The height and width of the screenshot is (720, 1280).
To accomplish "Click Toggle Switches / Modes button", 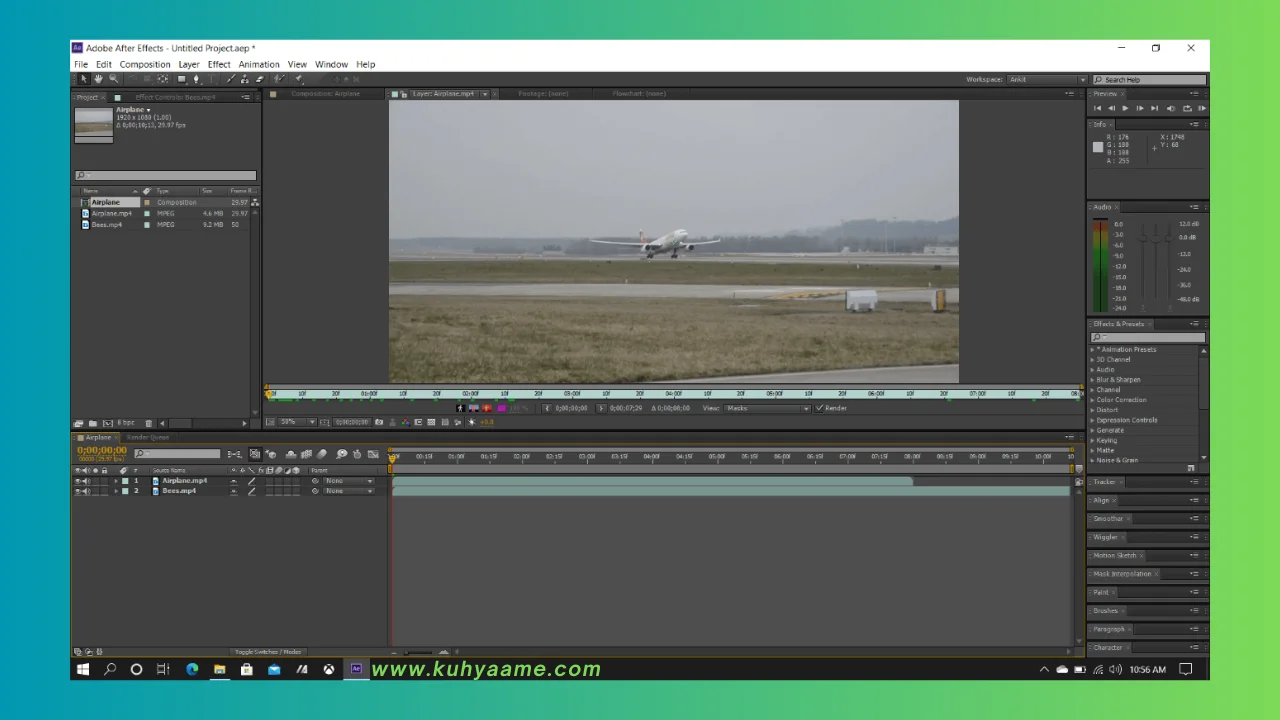I will (x=267, y=652).
